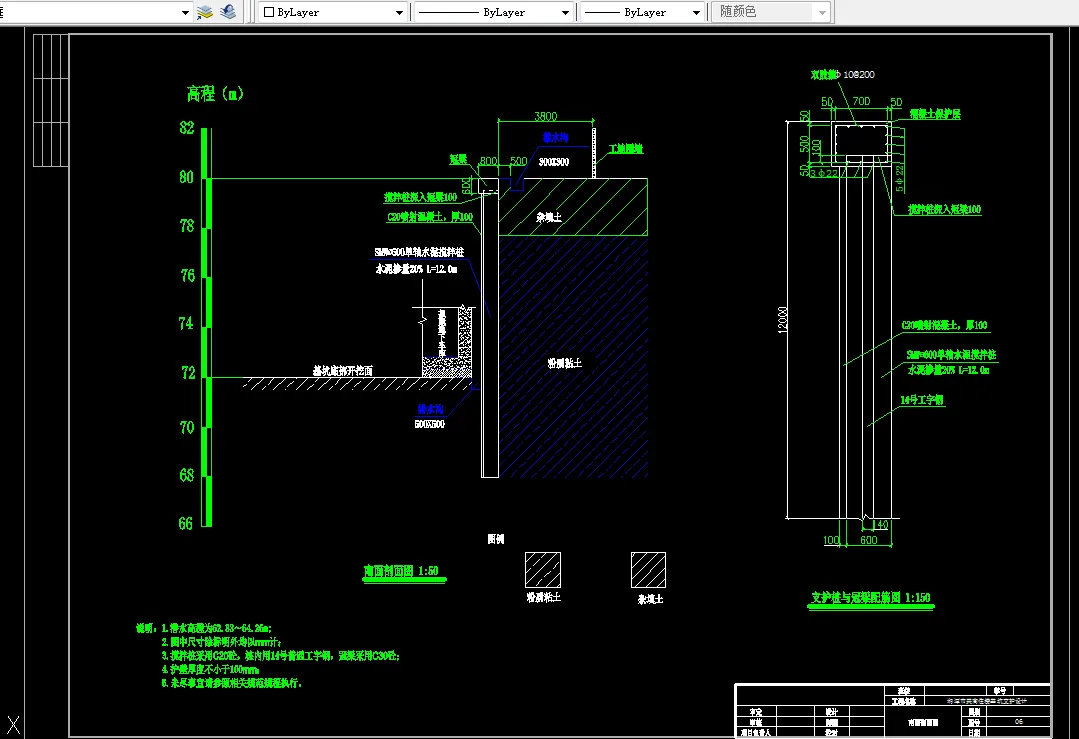Select elevation label 74
Image resolution: width=1079 pixels, height=739 pixels.
[x=186, y=323]
